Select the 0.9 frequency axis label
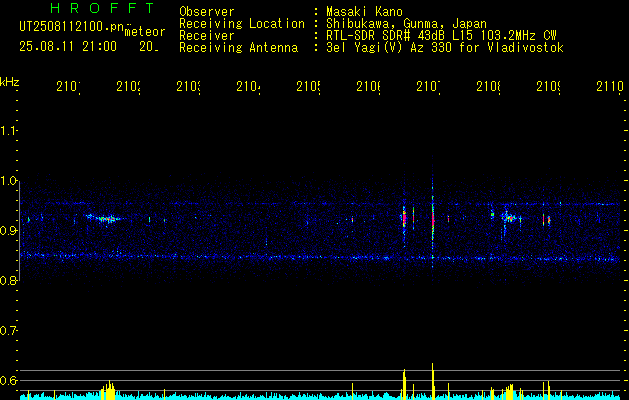Screen dimensions: 629x400 point(9,231)
